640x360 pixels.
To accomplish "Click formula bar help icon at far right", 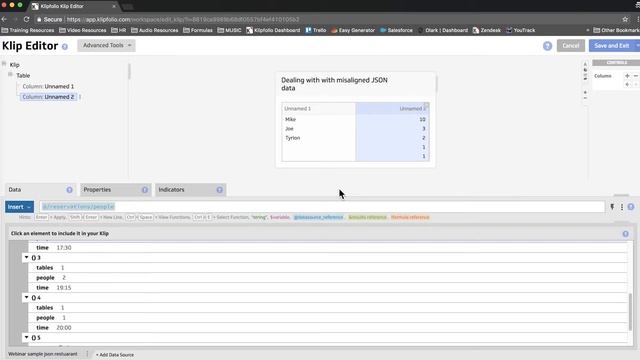I will pos(631,207).
